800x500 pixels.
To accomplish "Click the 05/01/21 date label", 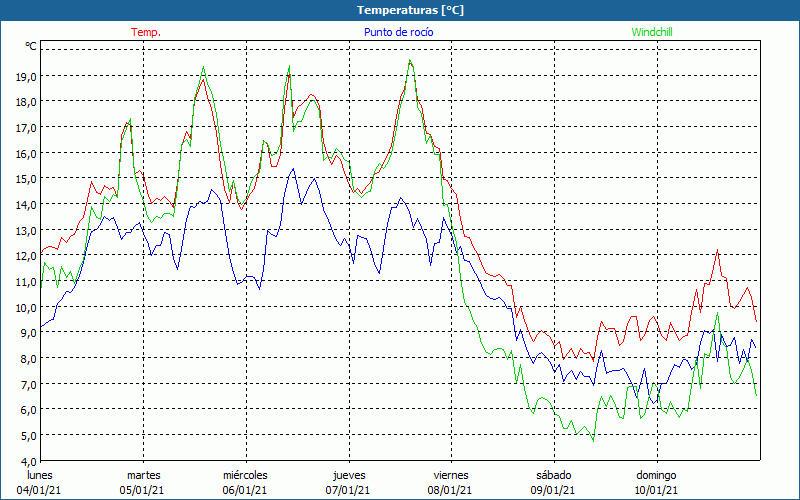I will pyautogui.click(x=142, y=490).
